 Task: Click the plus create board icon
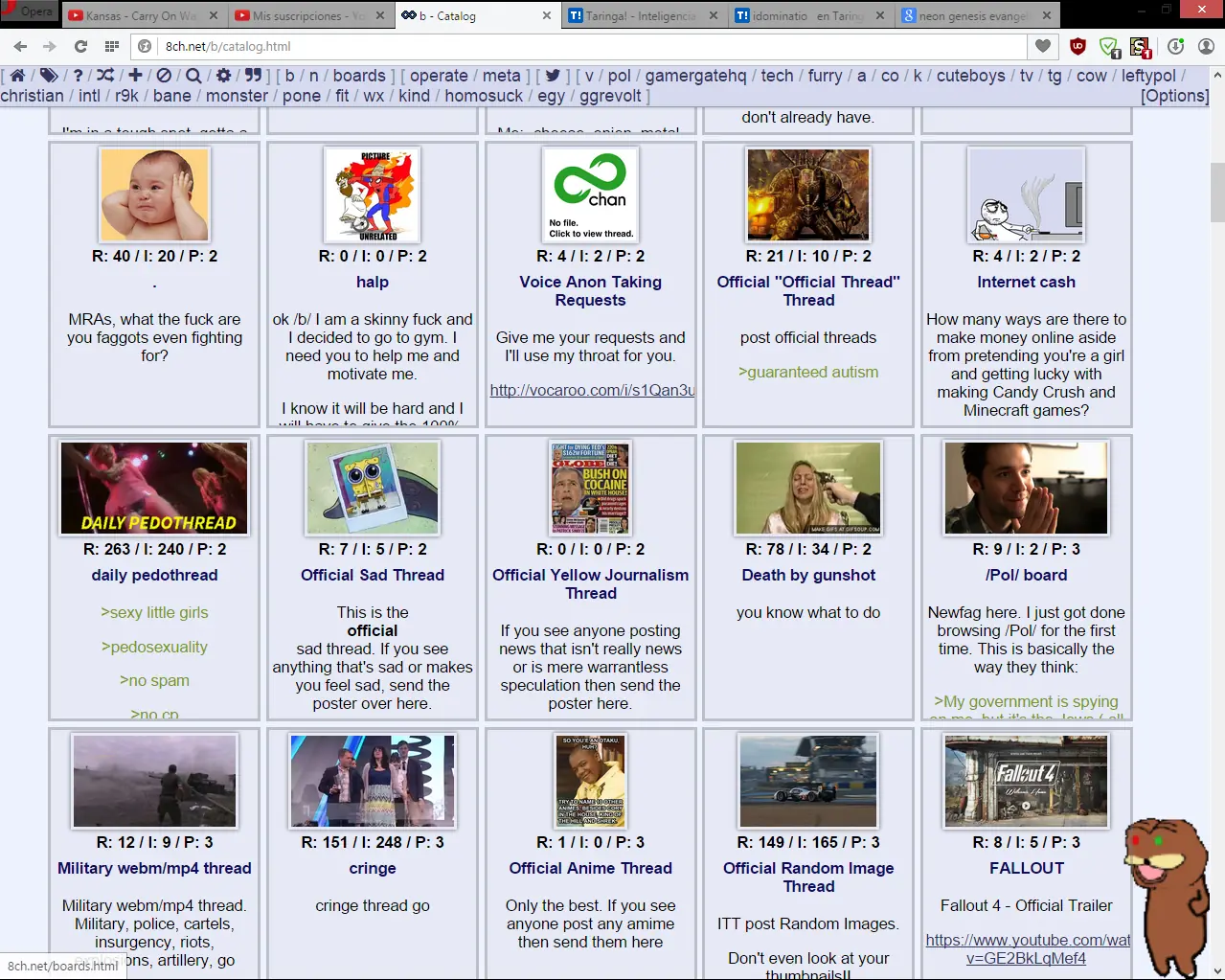point(135,75)
